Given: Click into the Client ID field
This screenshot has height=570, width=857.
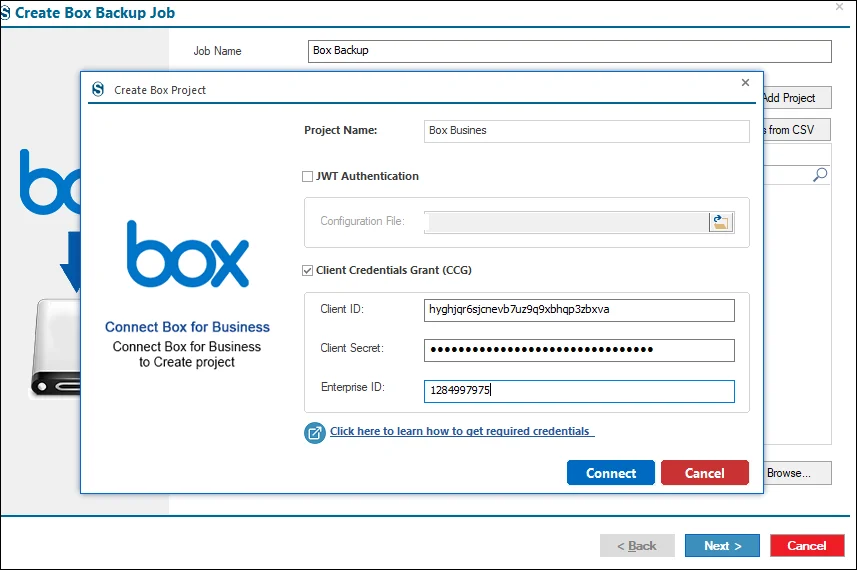Looking at the screenshot, I should point(579,310).
